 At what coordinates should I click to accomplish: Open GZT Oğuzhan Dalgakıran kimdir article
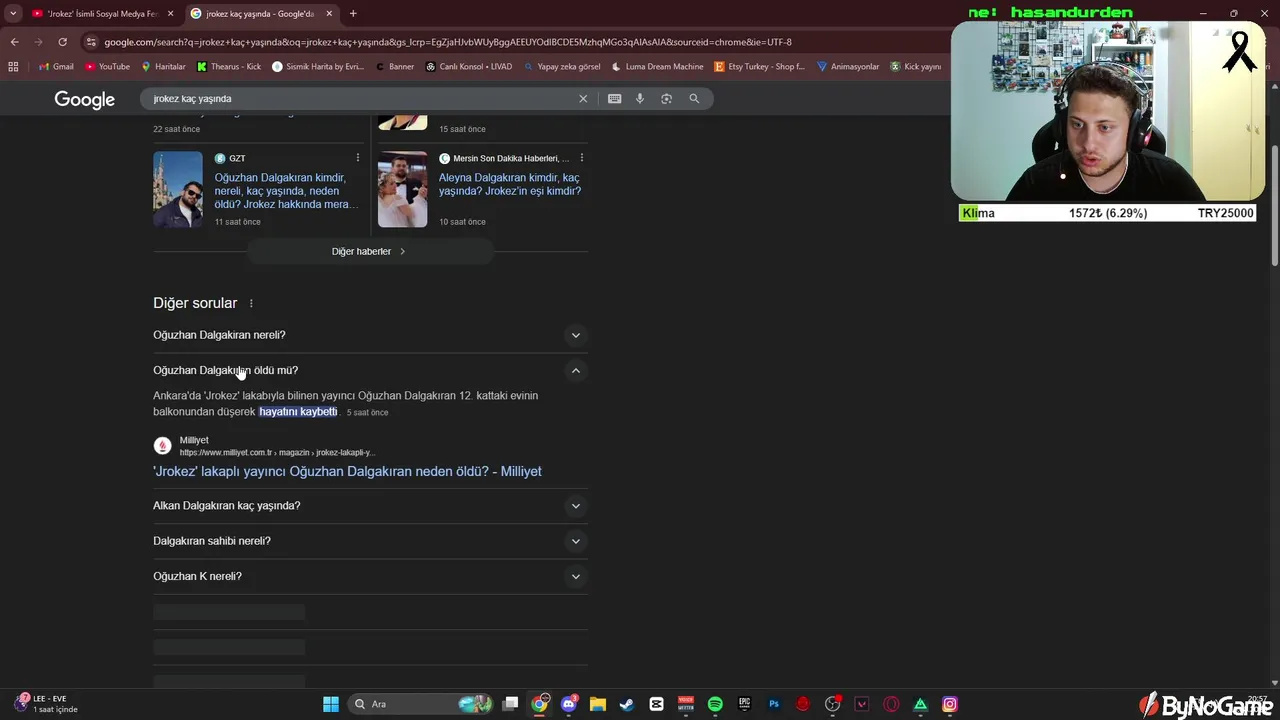pos(286,191)
